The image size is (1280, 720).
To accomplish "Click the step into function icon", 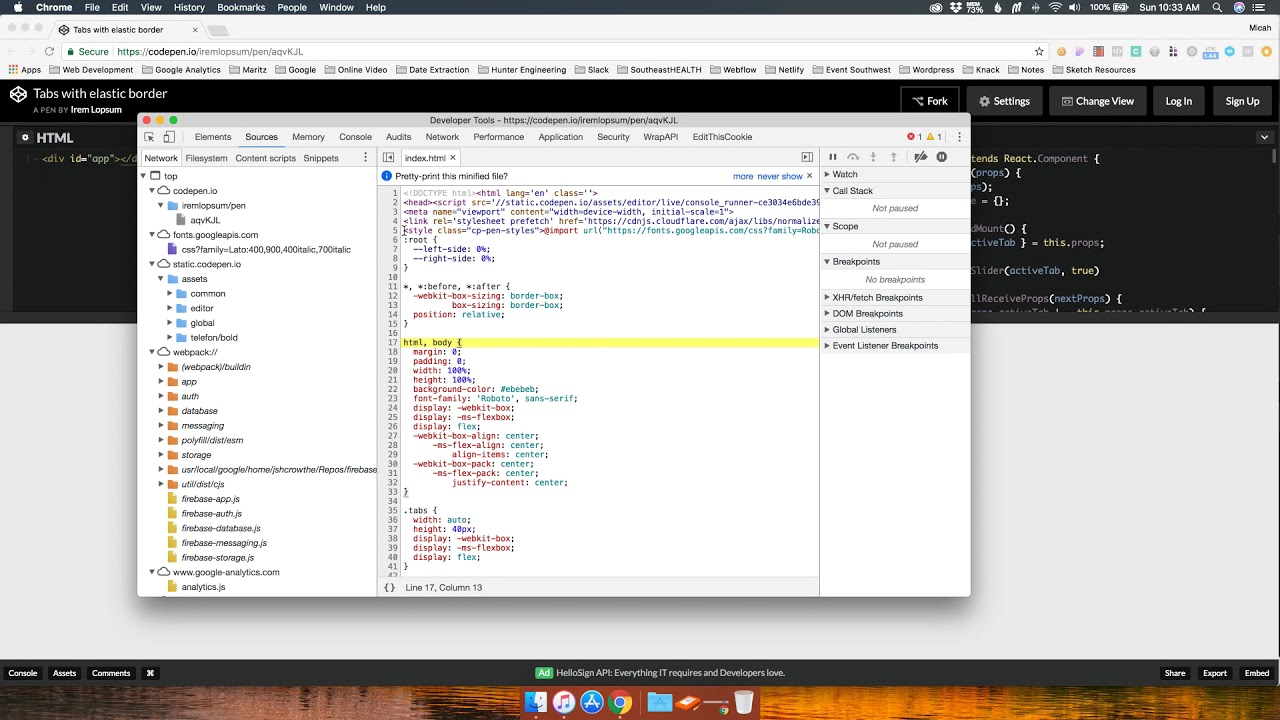I will [x=873, y=157].
